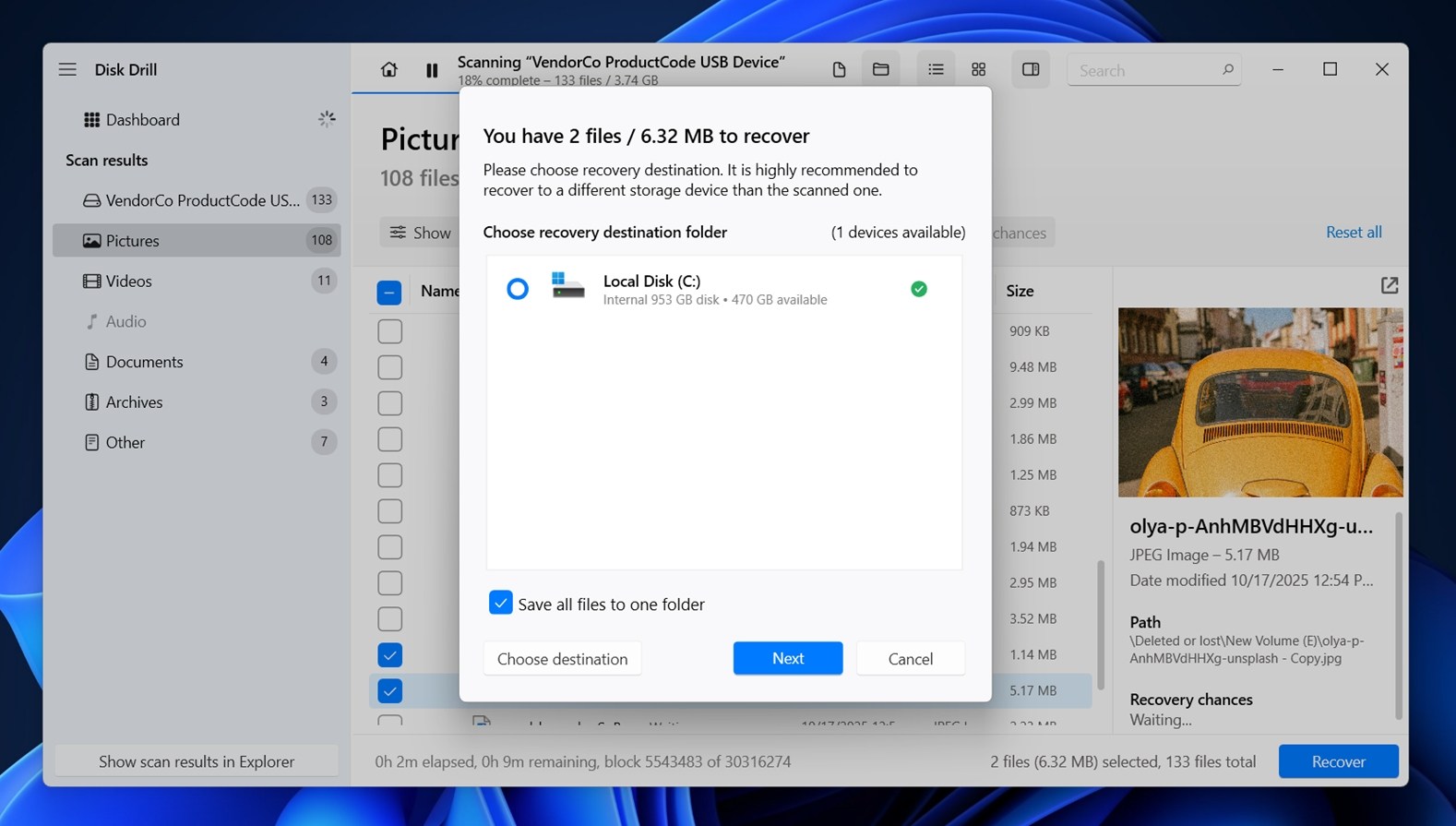Click Reset all link
Image resolution: width=1456 pixels, height=826 pixels.
(1353, 233)
